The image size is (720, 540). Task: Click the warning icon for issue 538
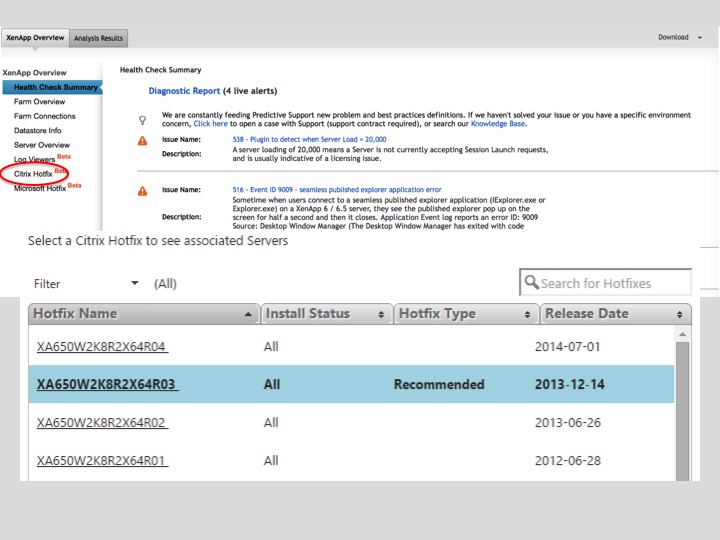143,141
